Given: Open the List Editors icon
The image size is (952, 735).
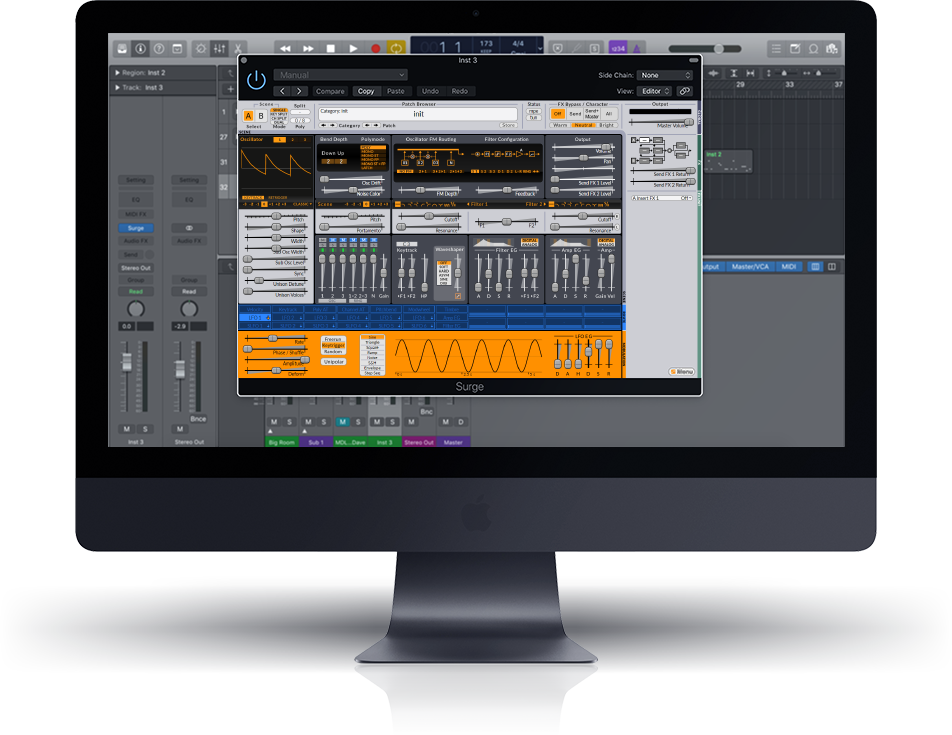Looking at the screenshot, I should click(776, 49).
